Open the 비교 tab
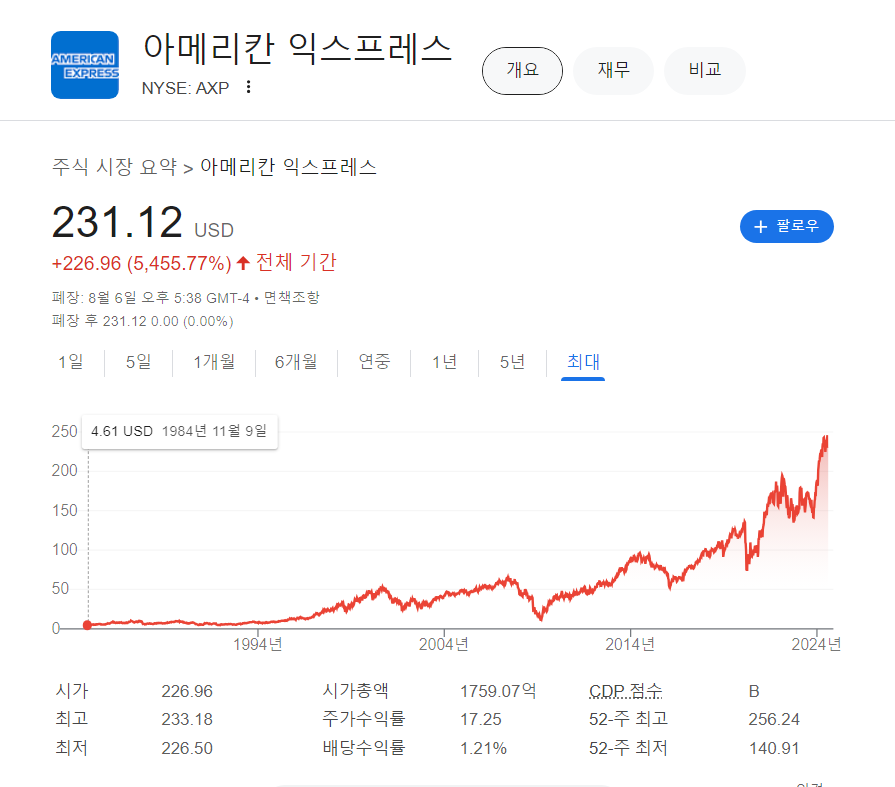895x787 pixels. 705,71
